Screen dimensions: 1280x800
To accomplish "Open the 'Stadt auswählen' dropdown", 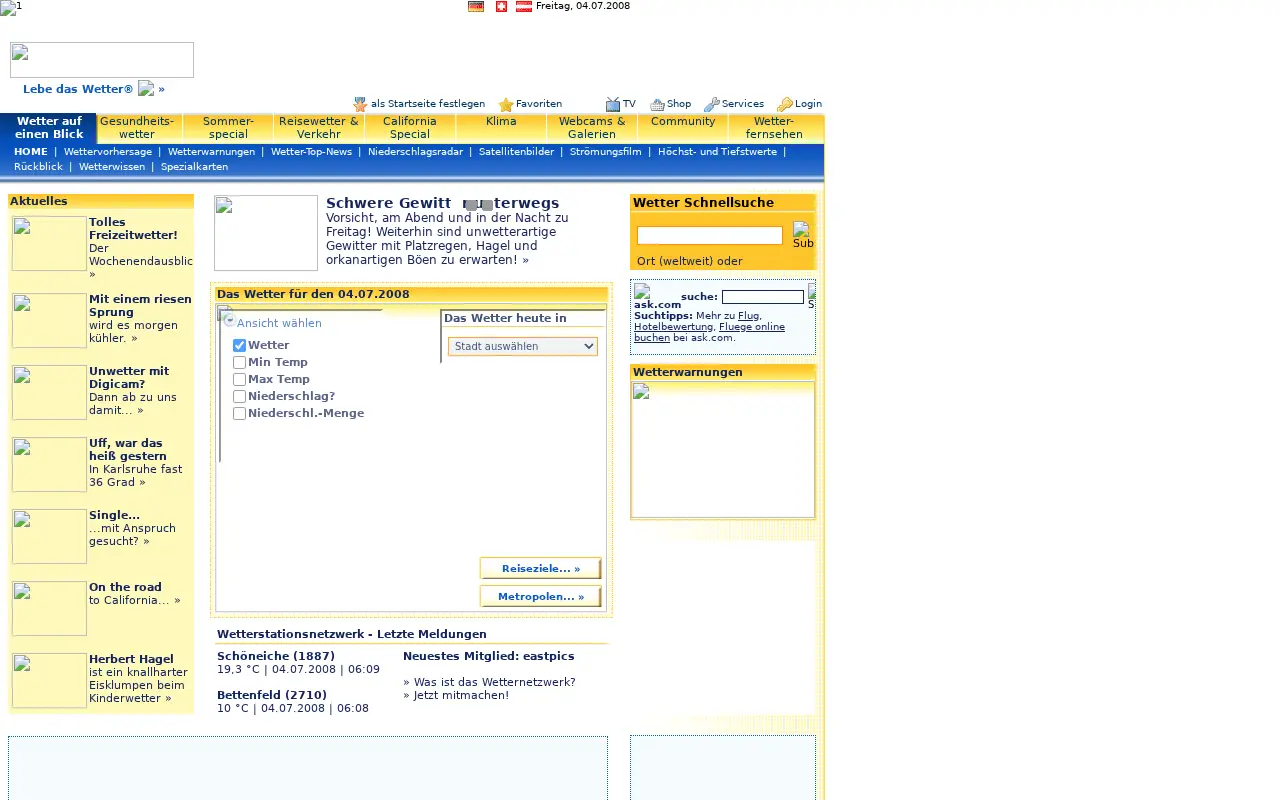I will point(523,346).
